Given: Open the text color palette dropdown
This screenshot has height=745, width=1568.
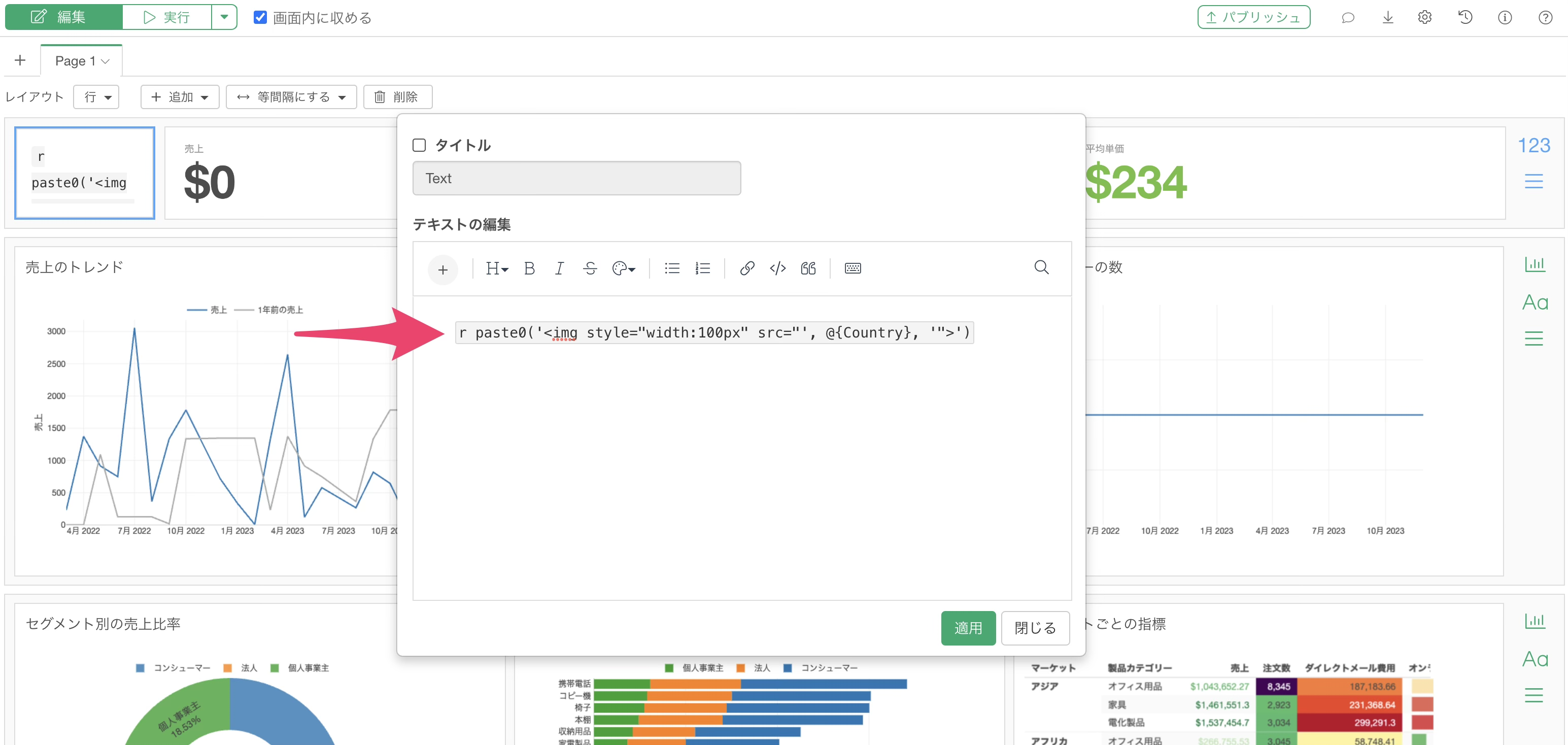Looking at the screenshot, I should point(623,268).
